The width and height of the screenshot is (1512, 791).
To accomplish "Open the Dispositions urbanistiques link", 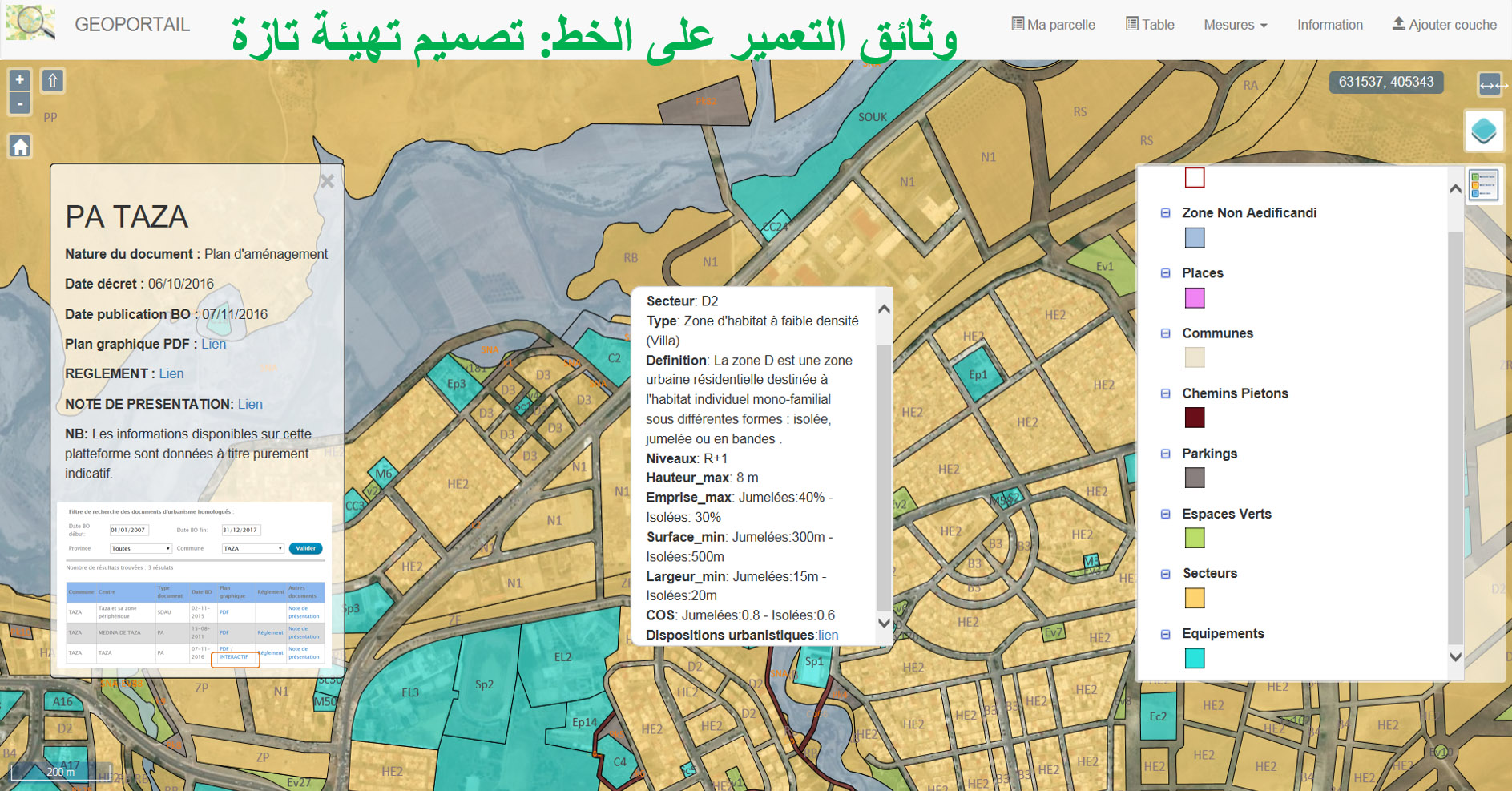I will click(828, 635).
